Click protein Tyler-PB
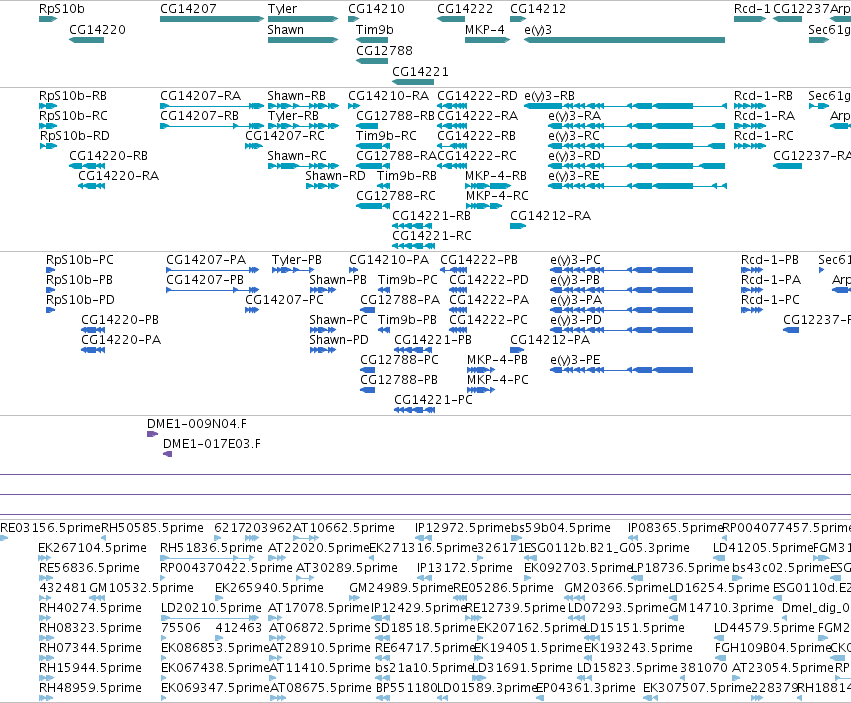The height and width of the screenshot is (703, 851). 296,260
